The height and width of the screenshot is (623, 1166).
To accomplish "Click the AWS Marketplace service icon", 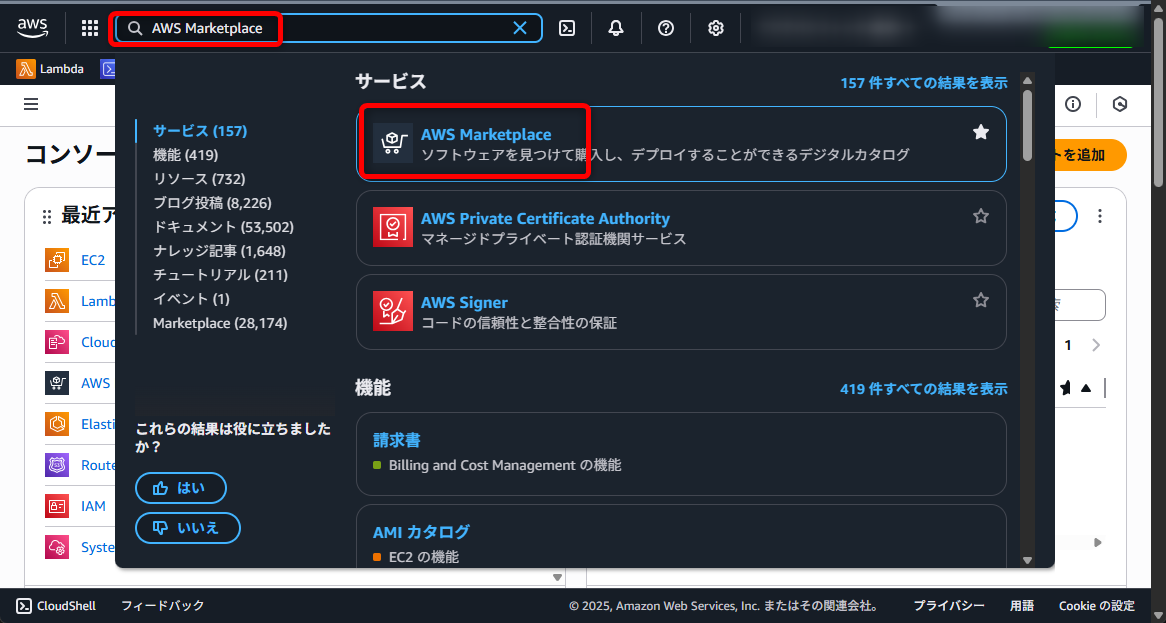I will click(393, 143).
